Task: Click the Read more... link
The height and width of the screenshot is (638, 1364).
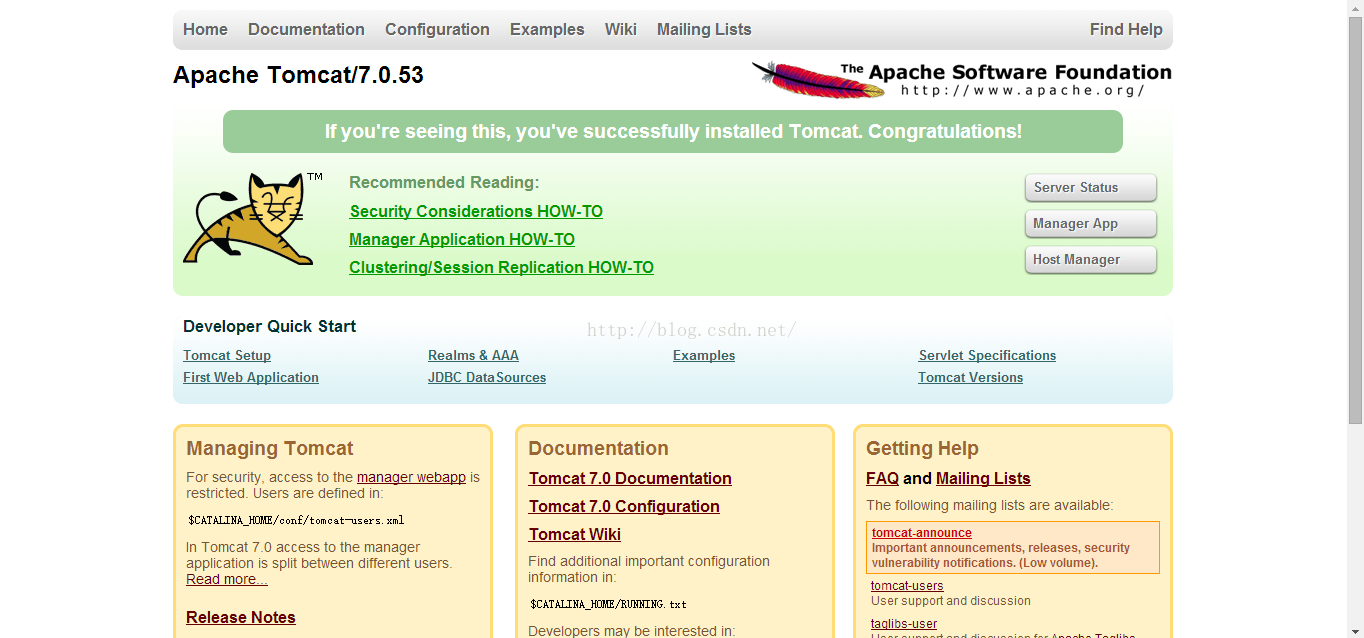Action: 227,579
